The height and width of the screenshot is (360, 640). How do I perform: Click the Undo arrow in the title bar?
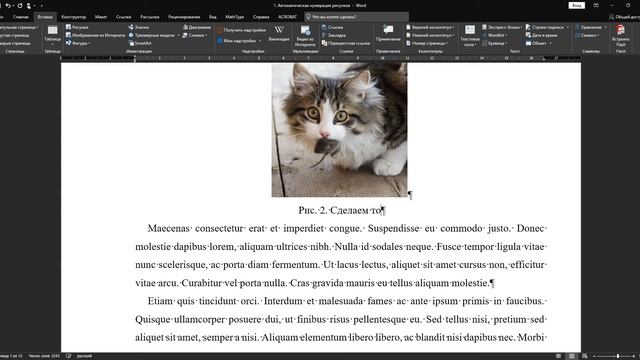8,6
